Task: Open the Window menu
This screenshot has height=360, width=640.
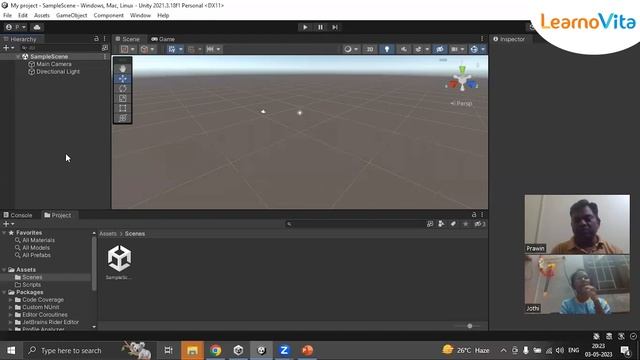Action: tap(140, 16)
